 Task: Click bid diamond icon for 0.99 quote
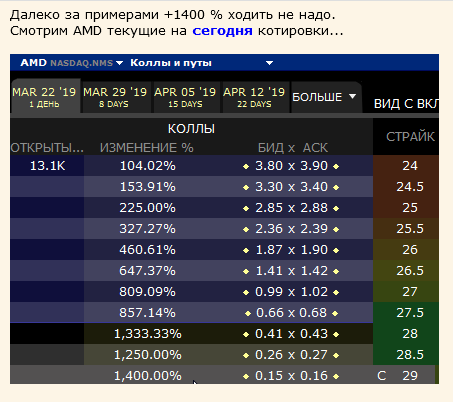[x=246, y=292]
